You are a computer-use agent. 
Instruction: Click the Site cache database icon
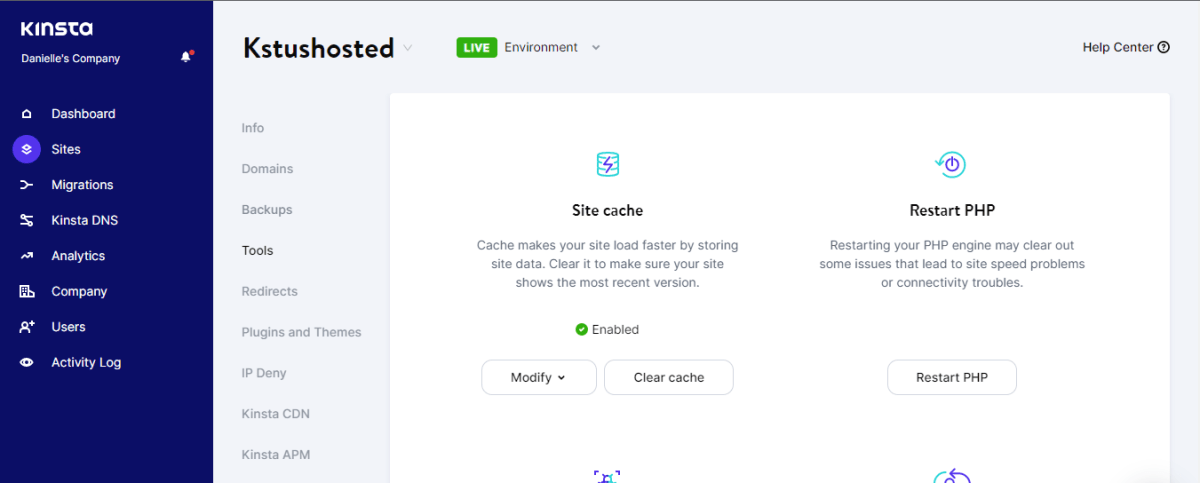tap(607, 164)
